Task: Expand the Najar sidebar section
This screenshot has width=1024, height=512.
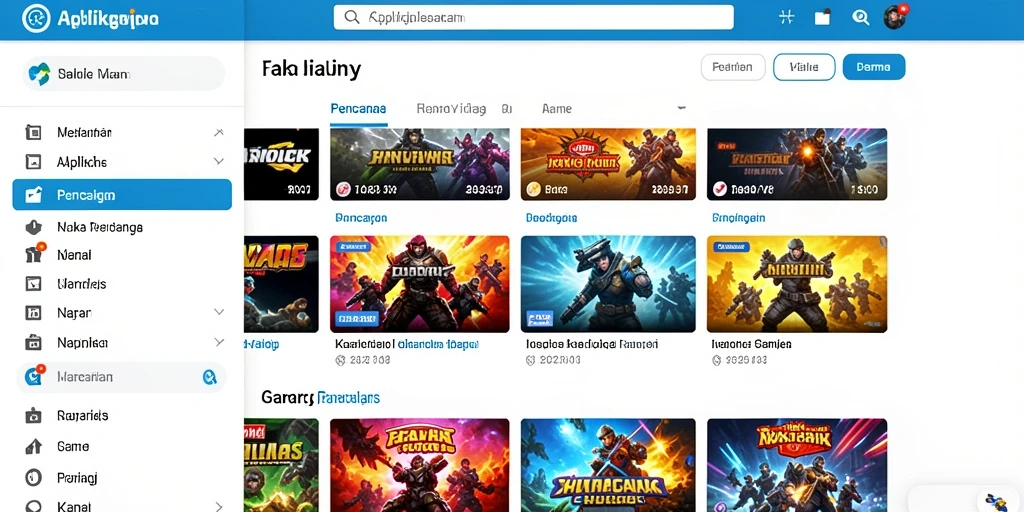Action: click(x=219, y=312)
